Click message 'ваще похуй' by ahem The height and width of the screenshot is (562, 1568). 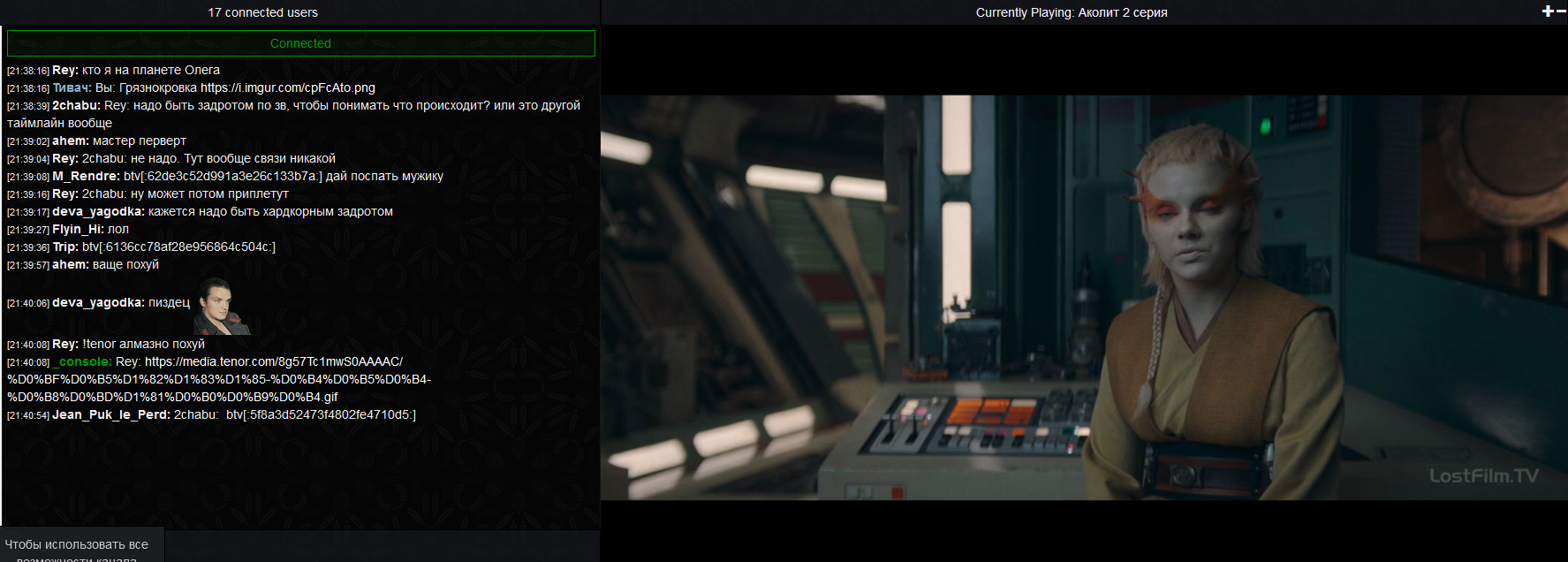tap(125, 264)
